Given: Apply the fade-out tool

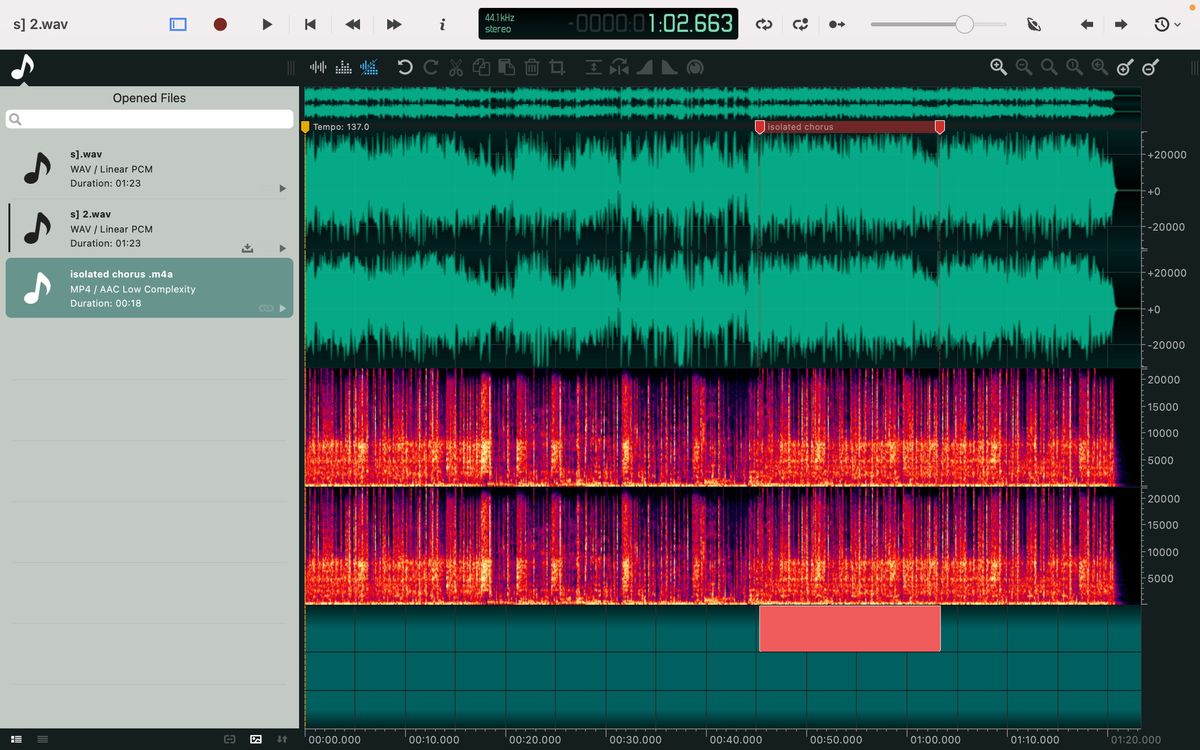Looking at the screenshot, I should (x=668, y=67).
